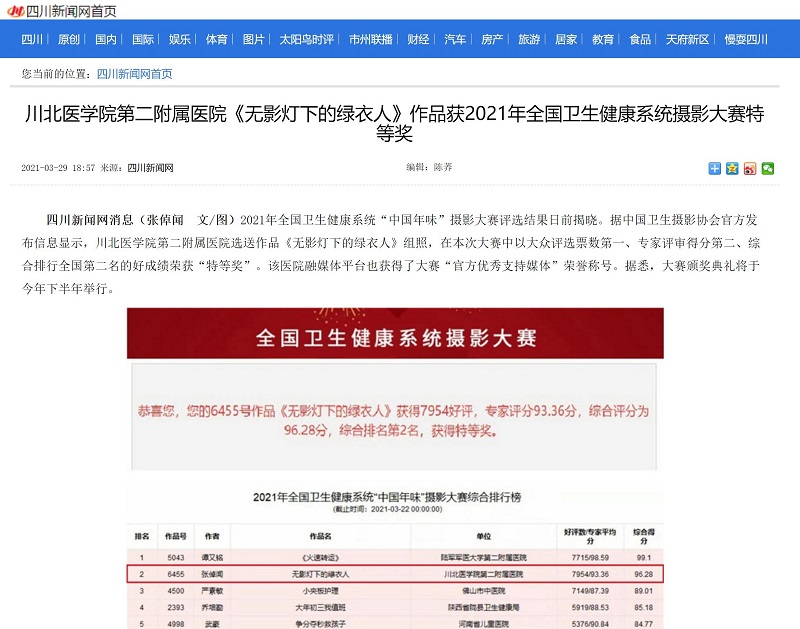Open the 原创 nav menu item
This screenshot has height=629, width=800.
[x=69, y=40]
